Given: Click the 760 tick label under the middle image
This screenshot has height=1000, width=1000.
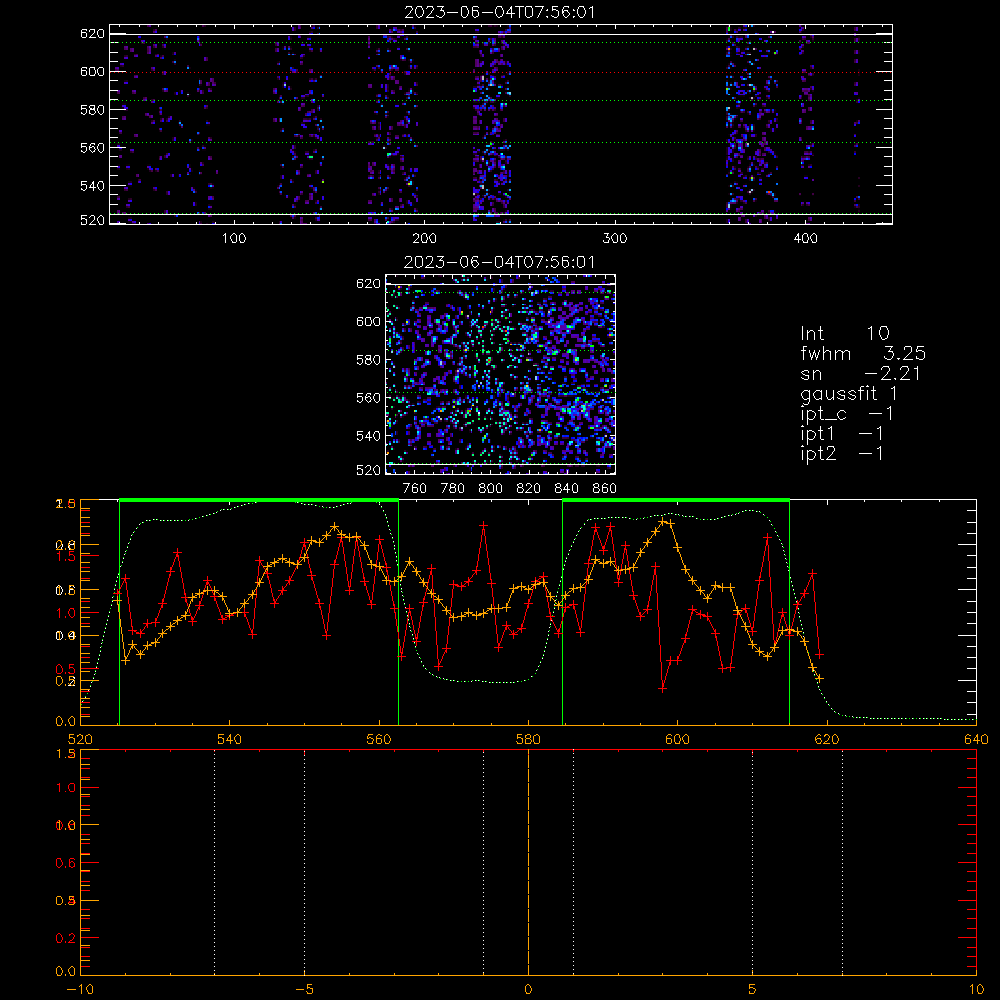Looking at the screenshot, I should point(415,489).
